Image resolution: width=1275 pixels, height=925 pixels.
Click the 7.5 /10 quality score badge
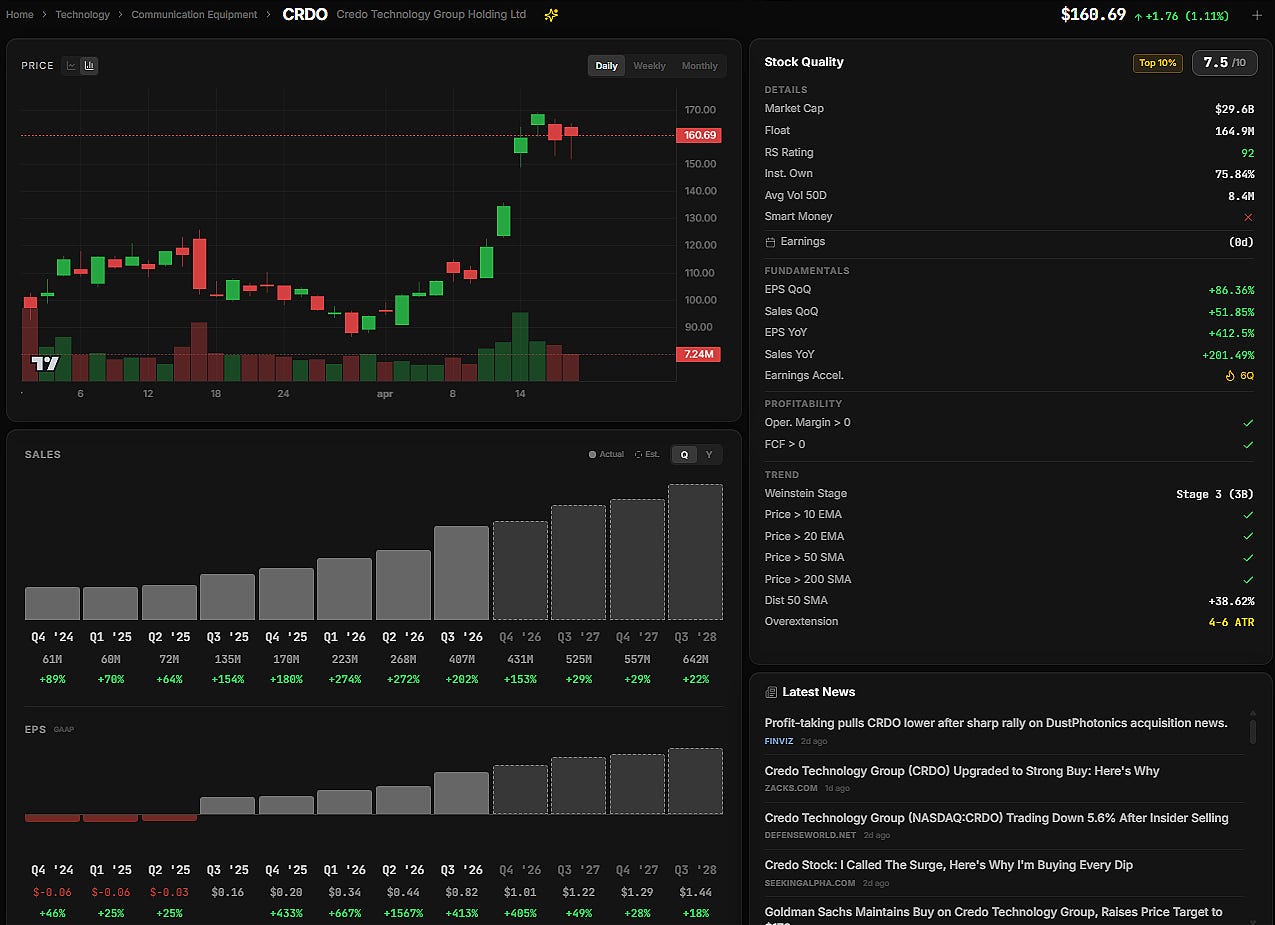1225,63
